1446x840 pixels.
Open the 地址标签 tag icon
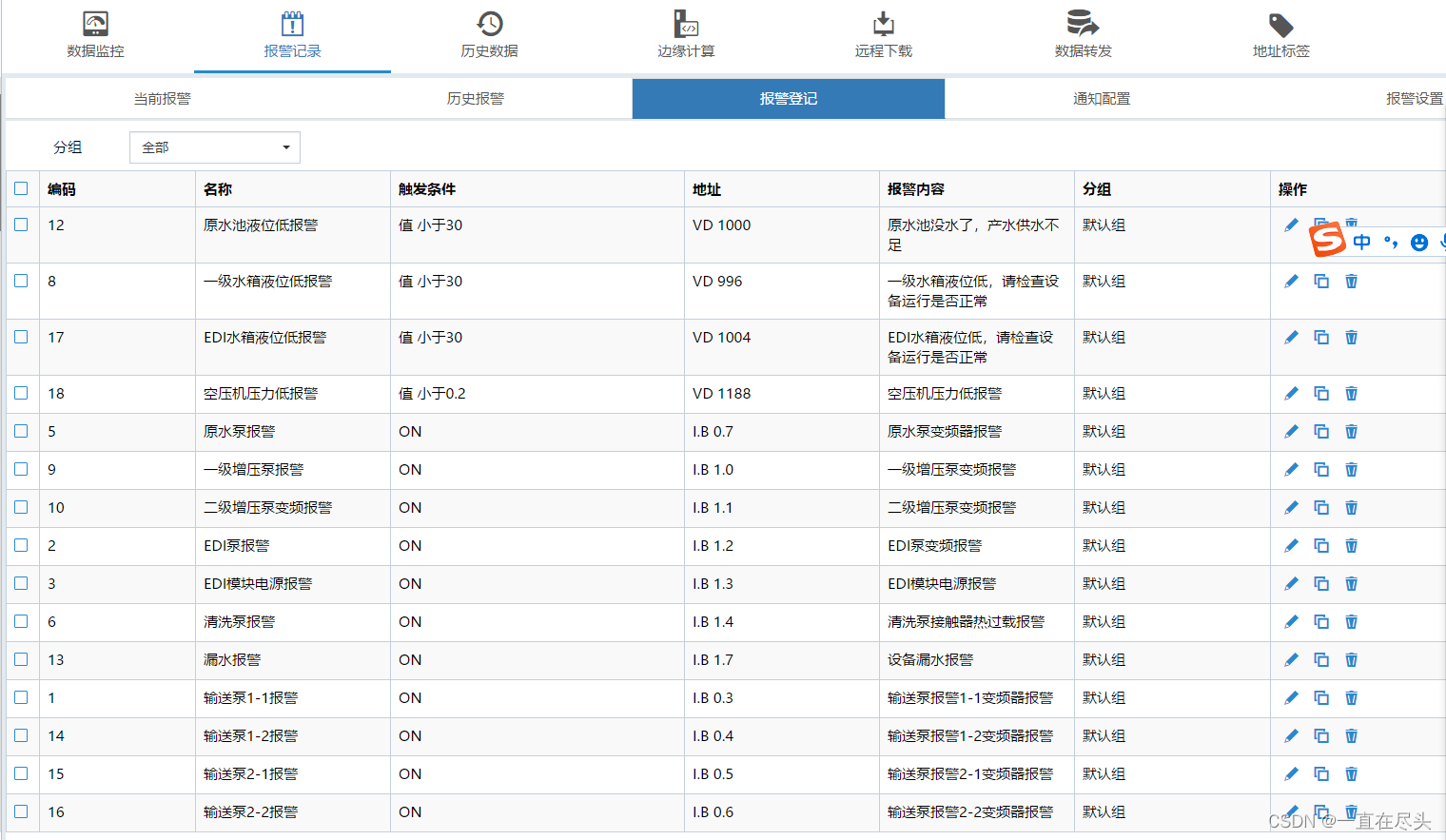point(1280,24)
